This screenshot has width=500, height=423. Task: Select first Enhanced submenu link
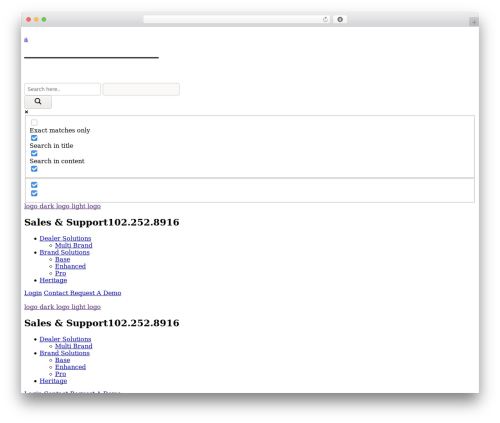[x=70, y=266]
